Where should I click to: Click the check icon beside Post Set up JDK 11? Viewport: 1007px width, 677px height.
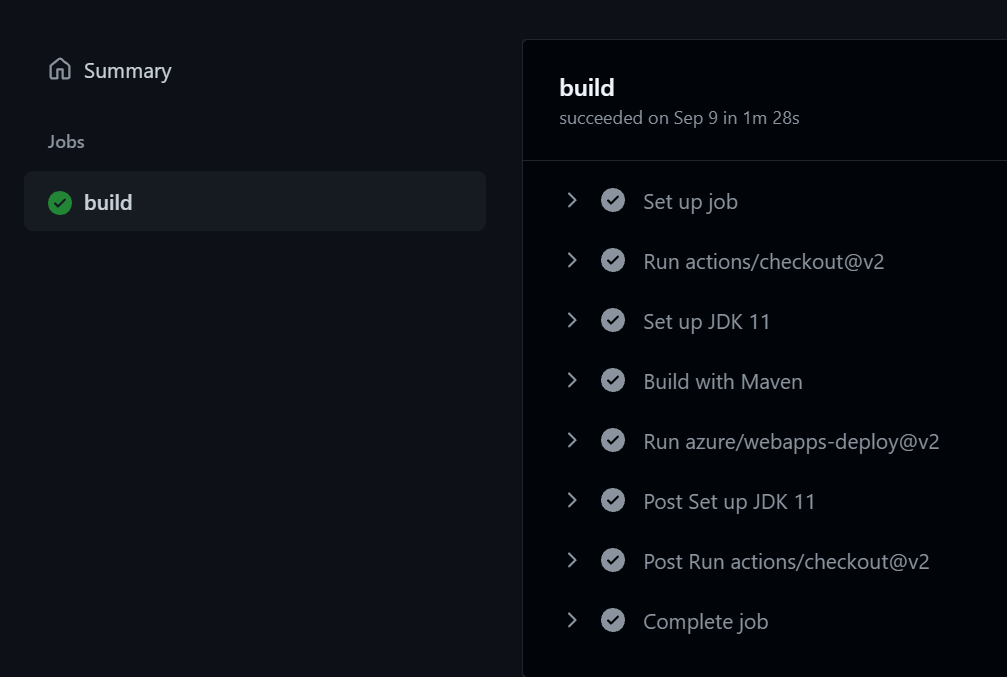(x=613, y=500)
